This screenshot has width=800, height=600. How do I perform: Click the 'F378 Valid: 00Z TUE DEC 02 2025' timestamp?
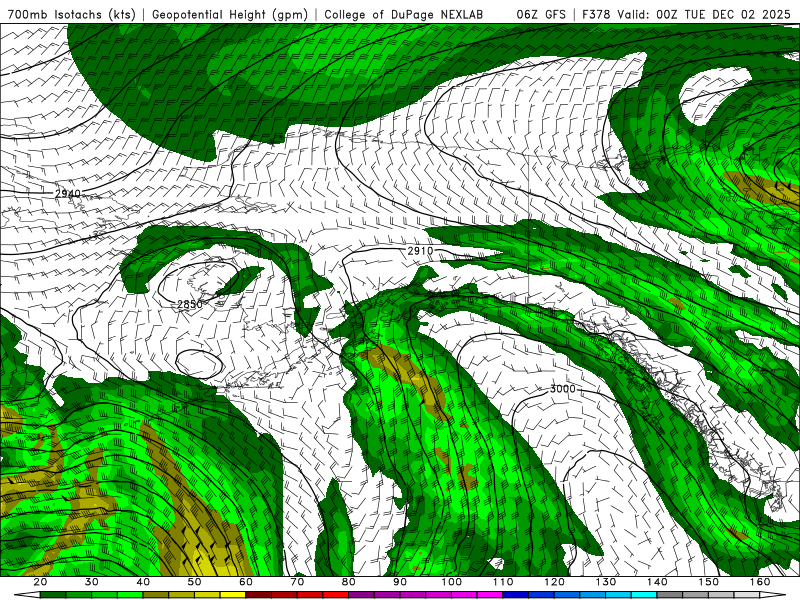(689, 14)
